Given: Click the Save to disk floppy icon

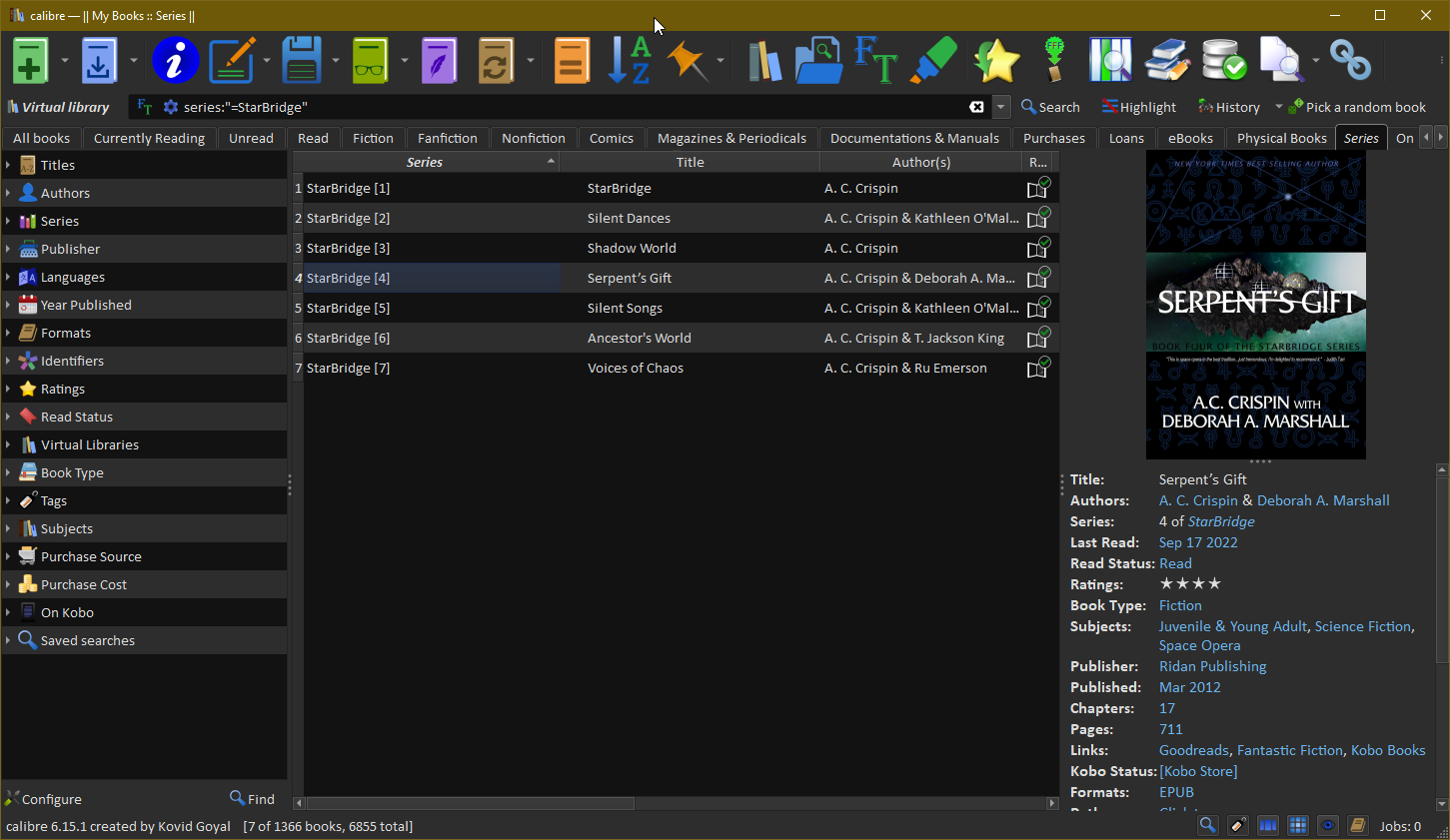Looking at the screenshot, I should (301, 61).
